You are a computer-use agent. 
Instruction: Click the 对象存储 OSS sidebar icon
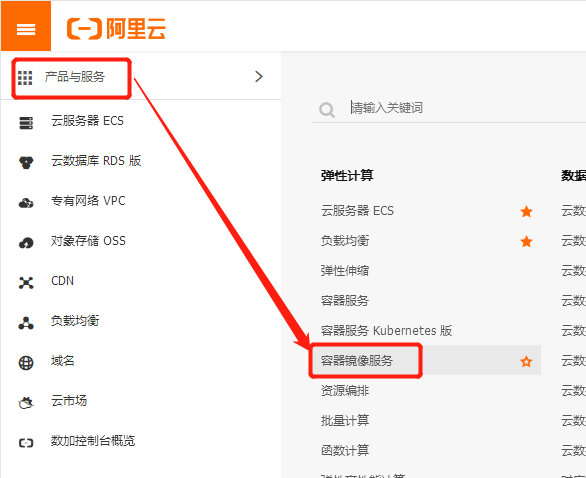coord(26,243)
